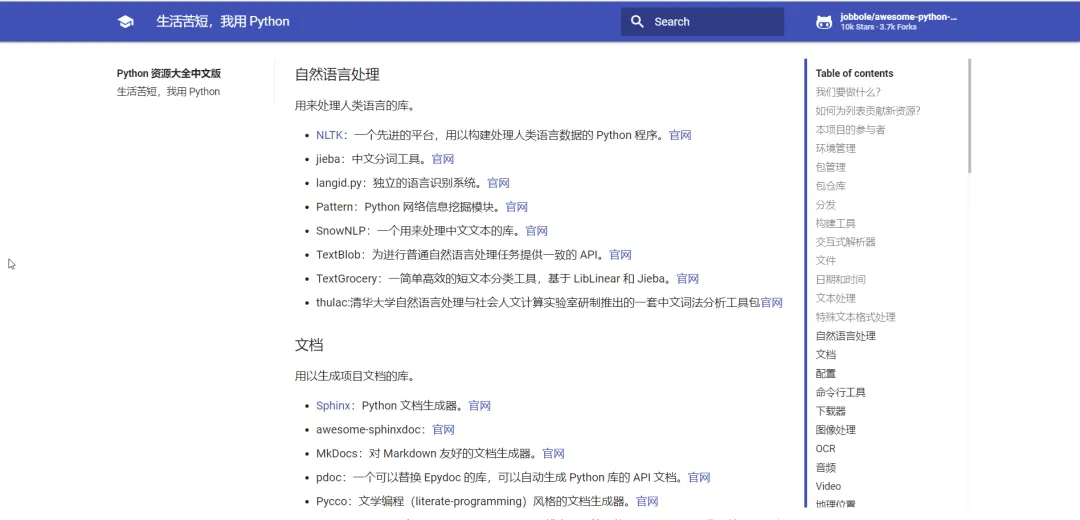The width and height of the screenshot is (1080, 520).
Task: Open 官网 link for thulac
Action: [771, 302]
